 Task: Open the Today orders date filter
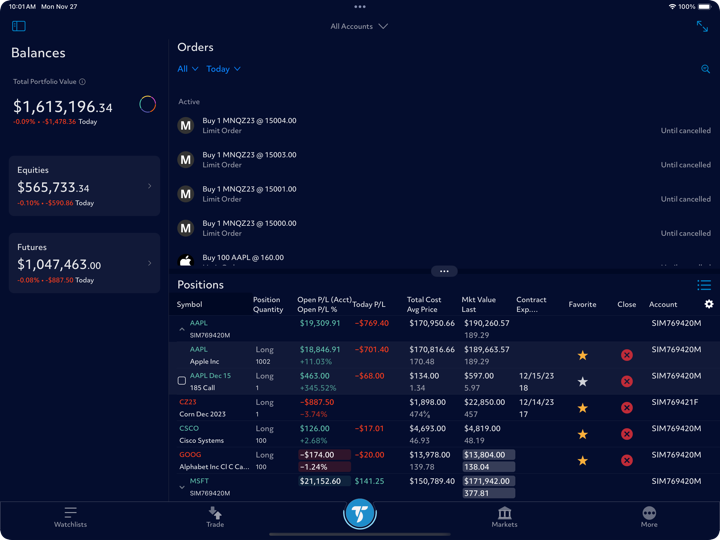coord(223,69)
